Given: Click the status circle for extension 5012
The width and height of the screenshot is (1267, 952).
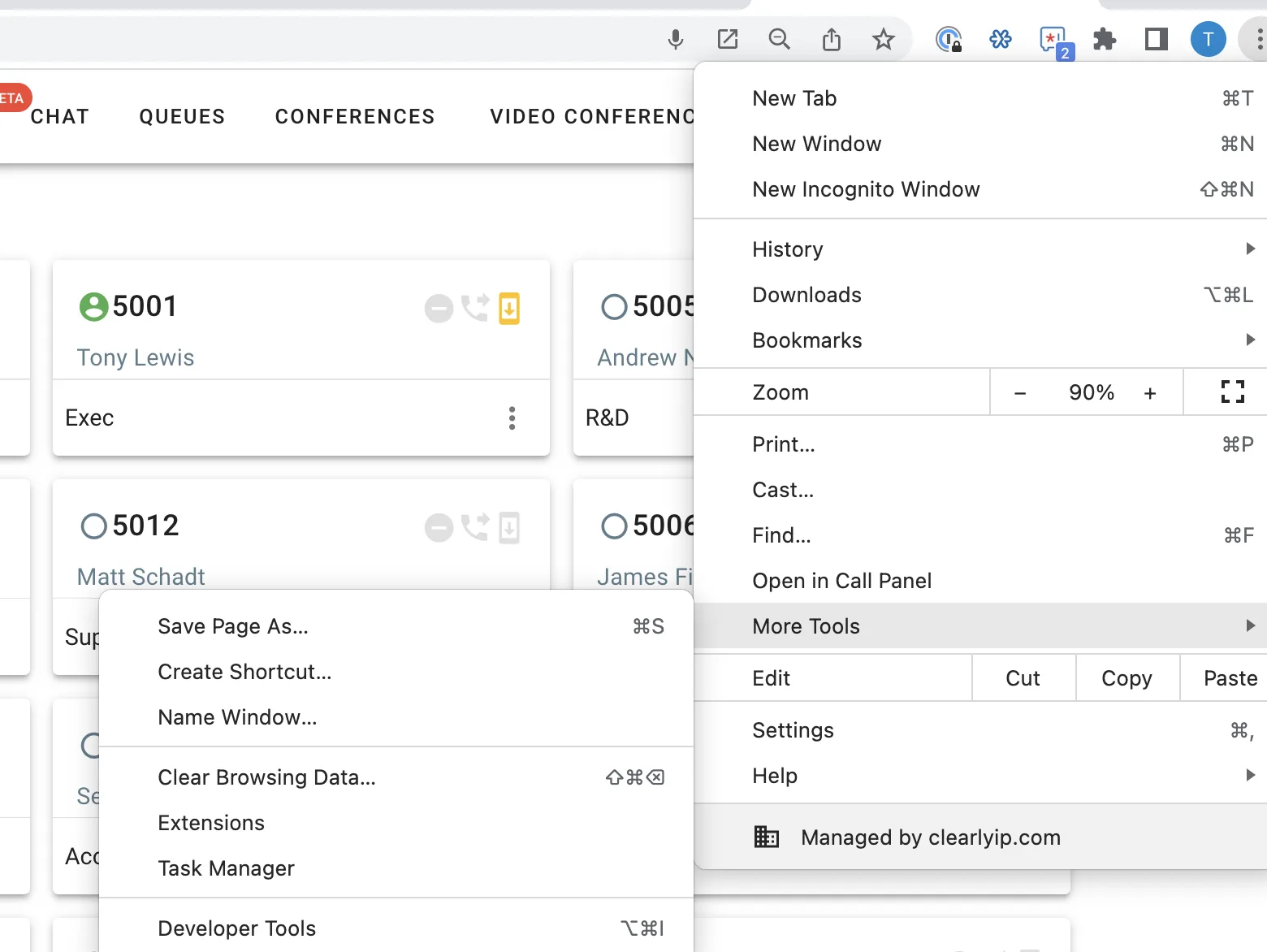Looking at the screenshot, I should [94, 526].
